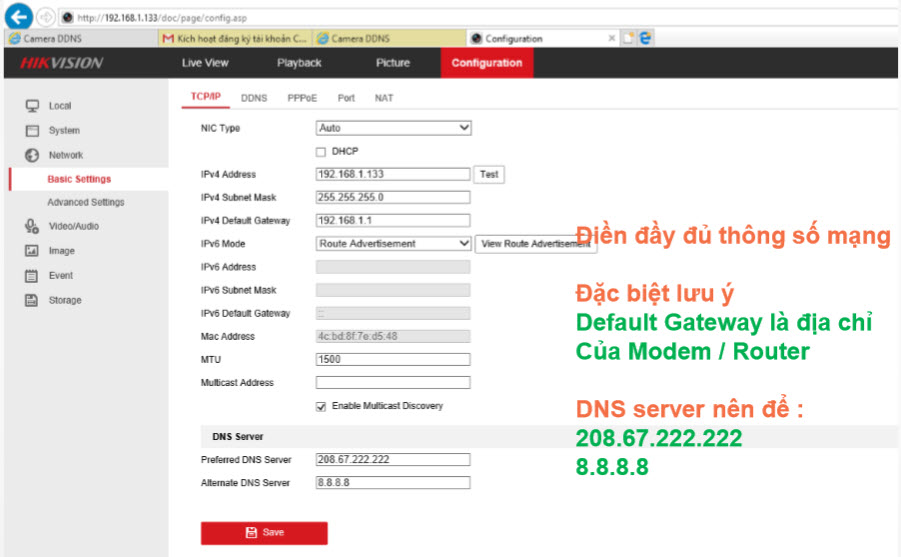Click the red Save button
The width and height of the screenshot is (901, 557).
click(264, 533)
